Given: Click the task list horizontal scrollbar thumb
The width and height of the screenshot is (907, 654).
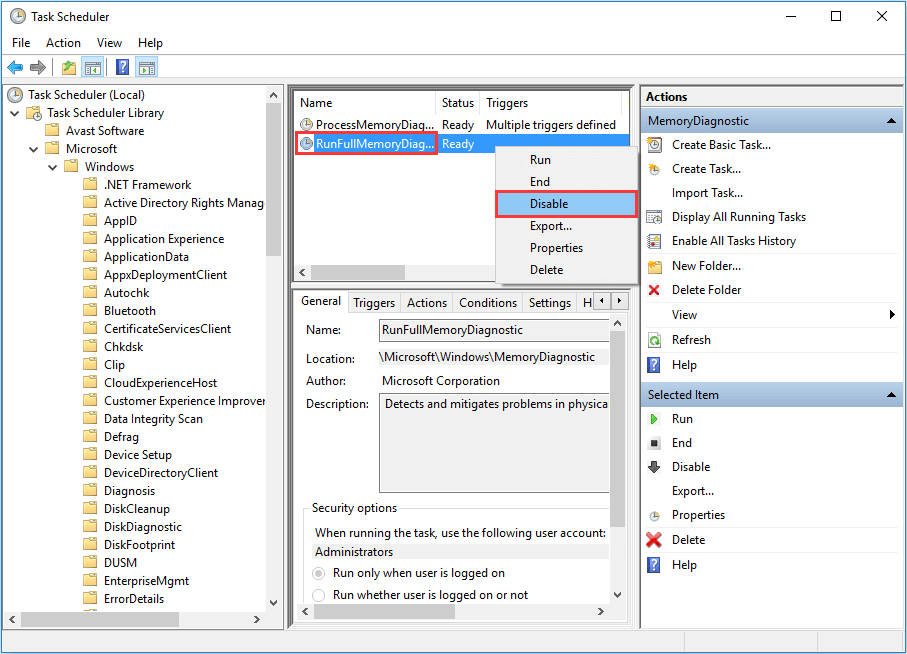Looking at the screenshot, I should coord(357,272).
